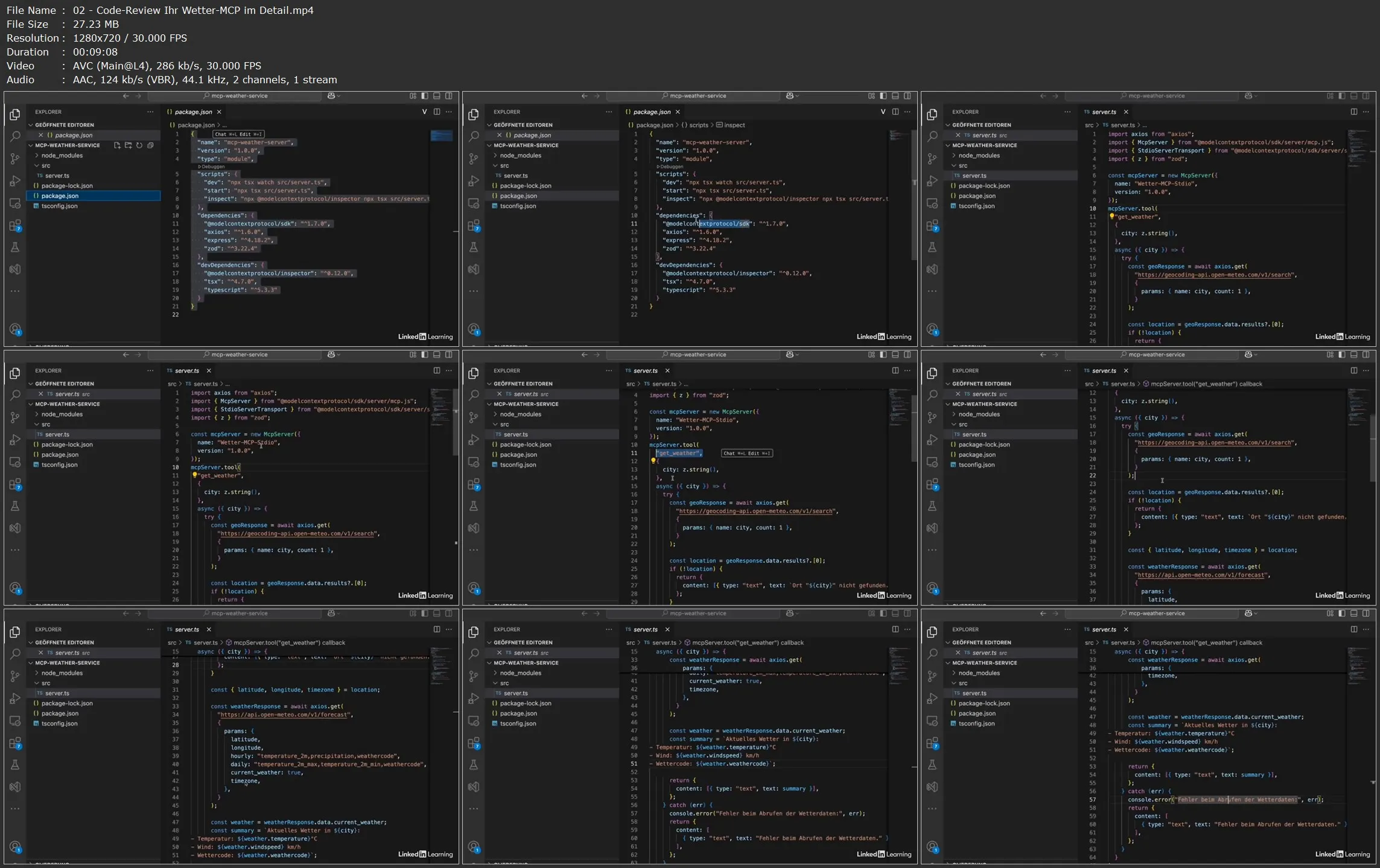
Task: Open api.open-meteo.com forecast link in bottom-left frame
Action: (x=284, y=715)
